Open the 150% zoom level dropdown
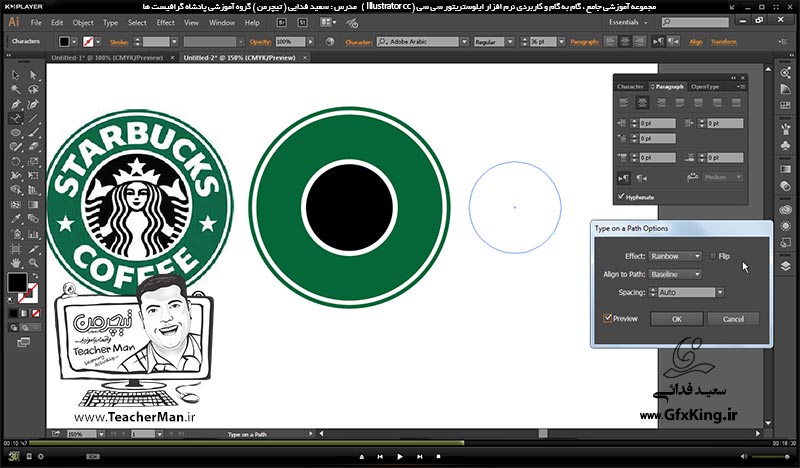 [x=101, y=434]
